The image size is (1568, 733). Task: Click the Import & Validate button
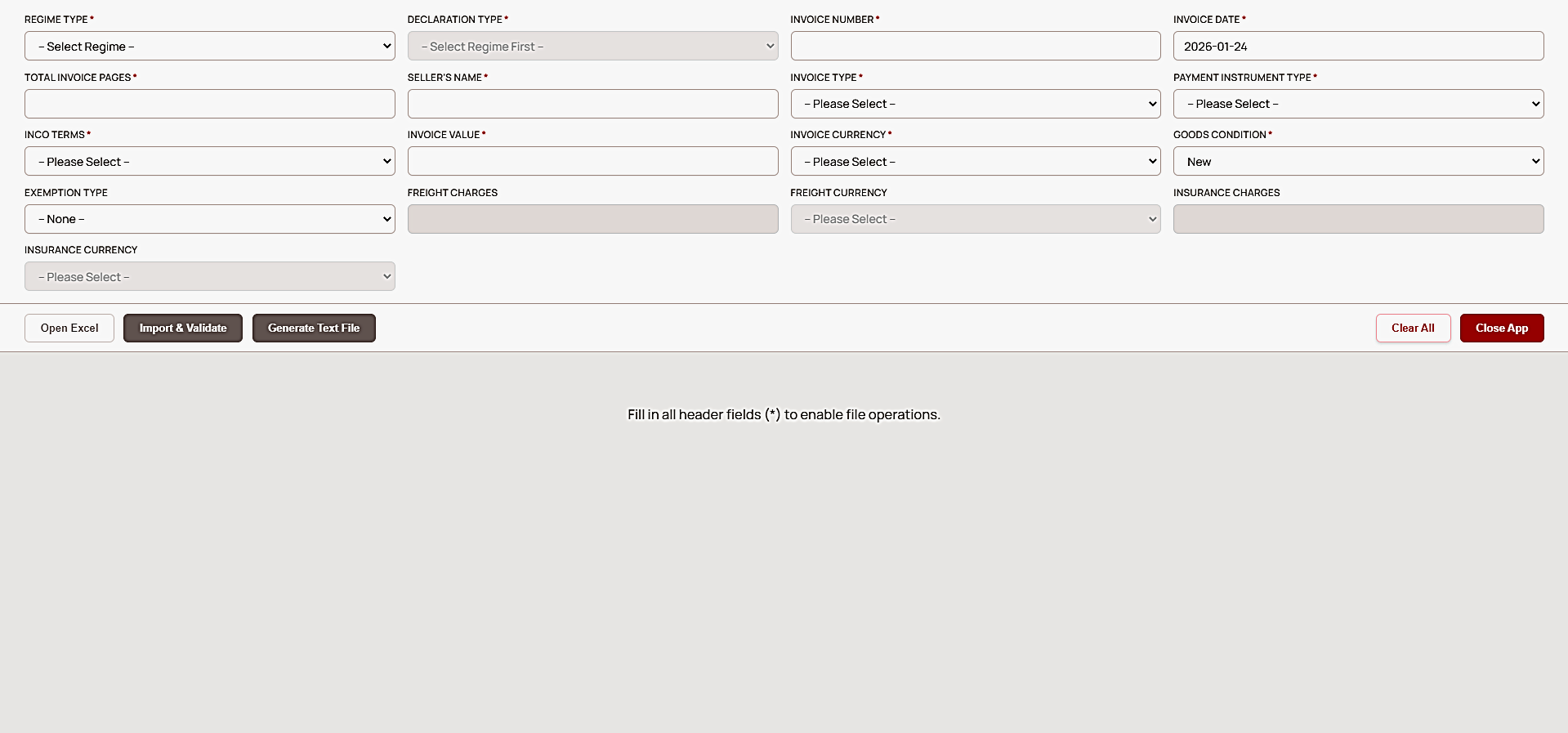(183, 328)
